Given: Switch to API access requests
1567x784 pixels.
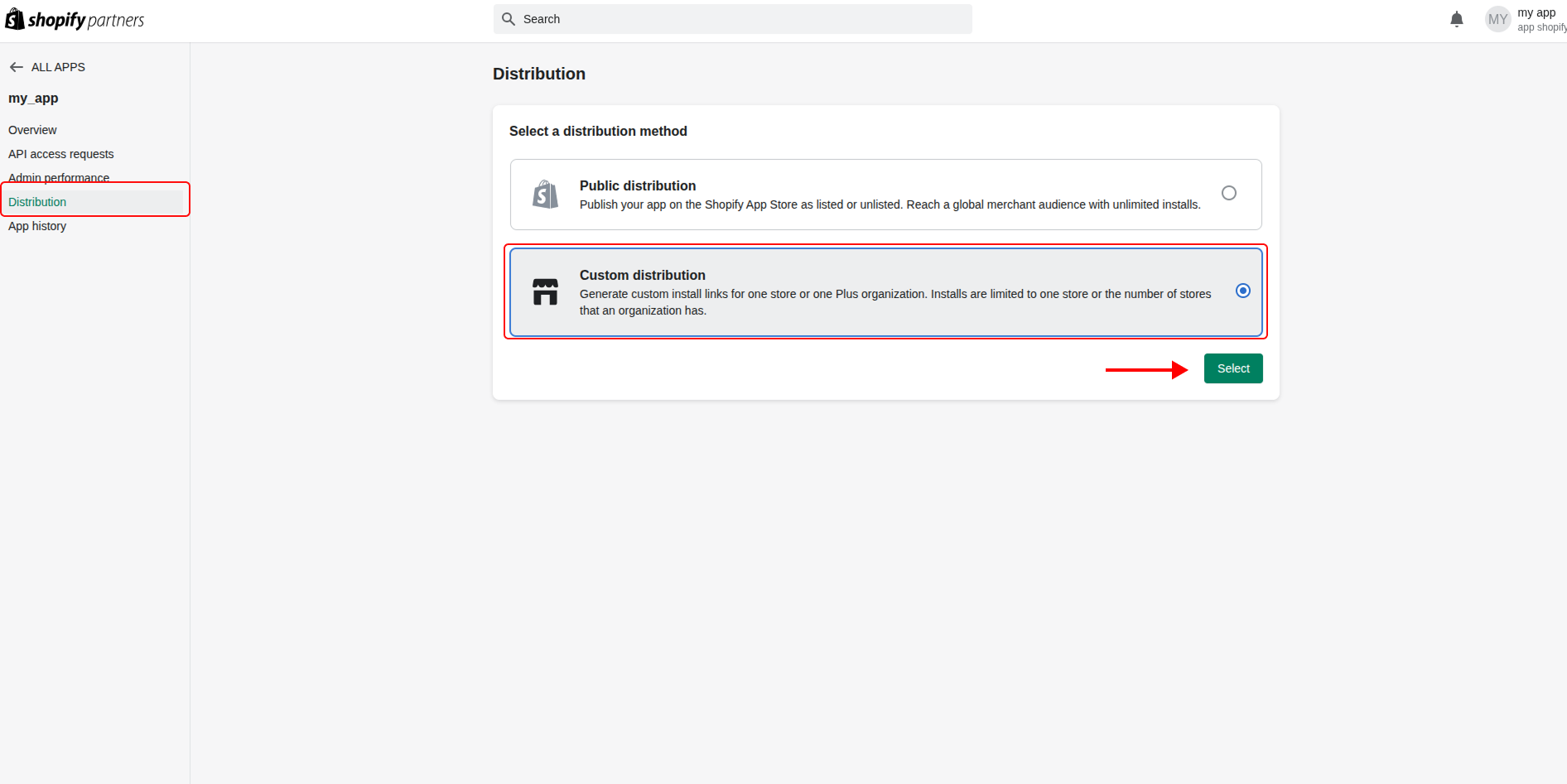Looking at the screenshot, I should pos(60,154).
